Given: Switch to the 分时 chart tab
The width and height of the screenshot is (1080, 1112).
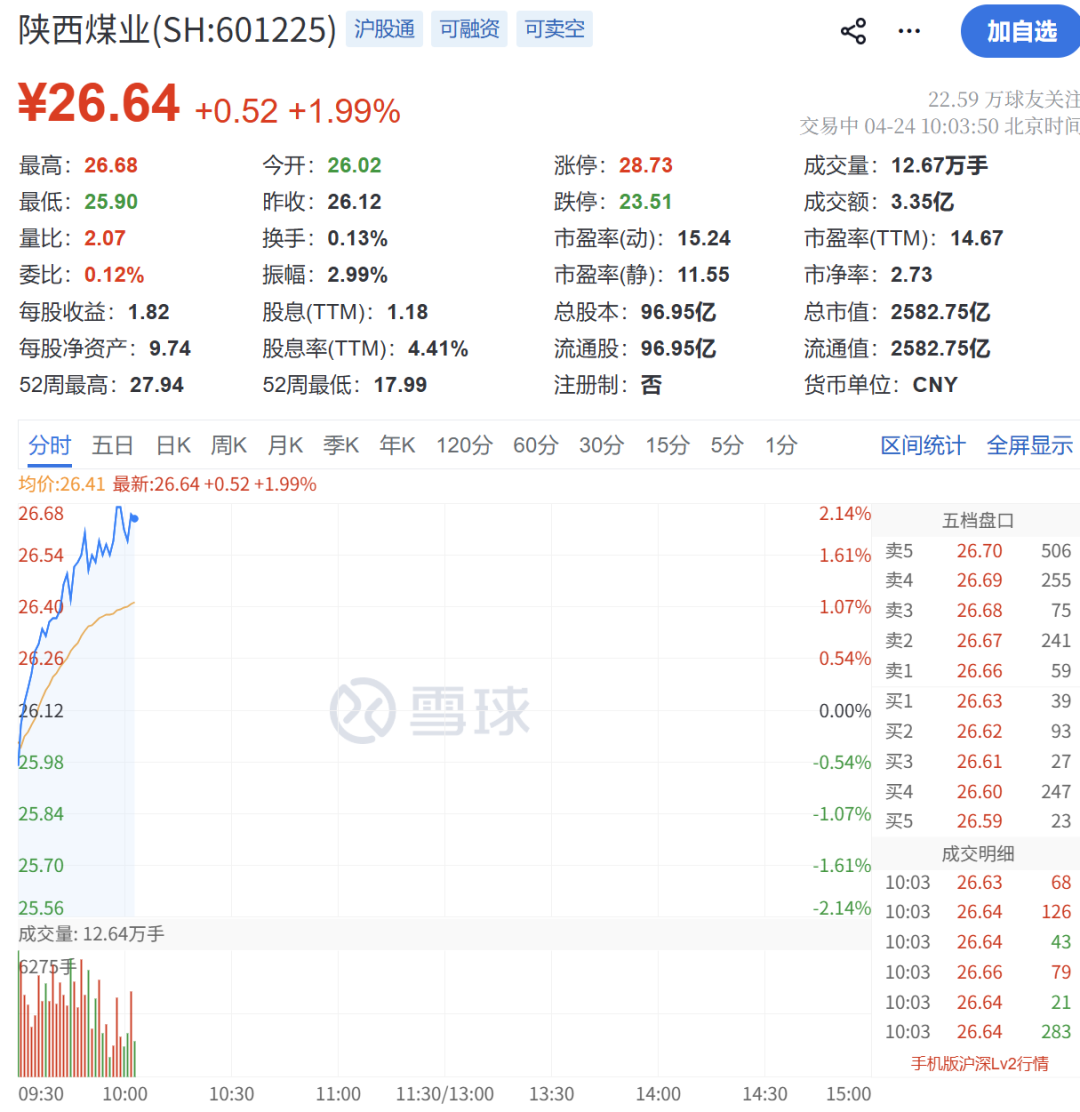Looking at the screenshot, I should 49,446.
